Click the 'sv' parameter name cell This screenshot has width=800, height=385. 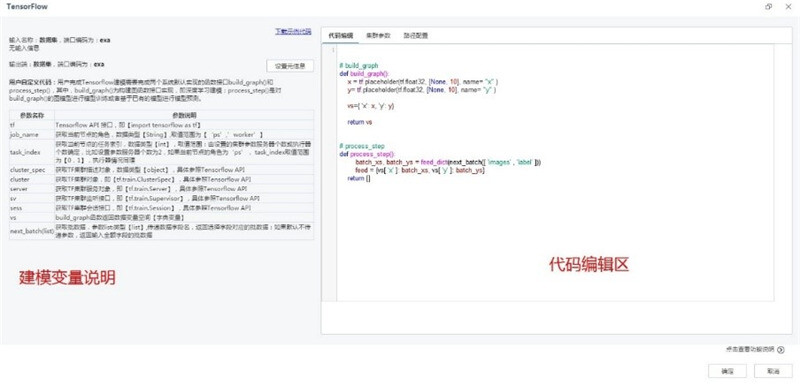tap(32, 198)
